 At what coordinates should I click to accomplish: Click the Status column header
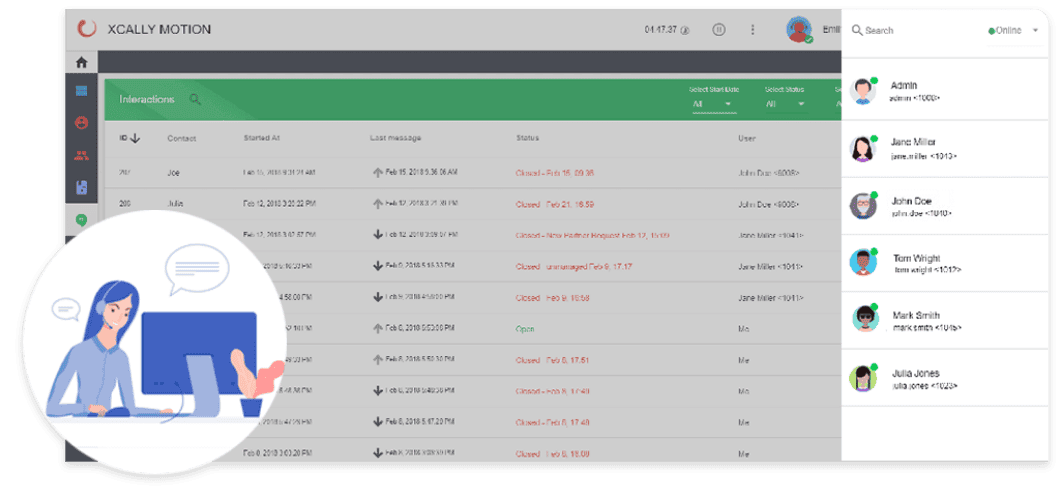(528, 138)
